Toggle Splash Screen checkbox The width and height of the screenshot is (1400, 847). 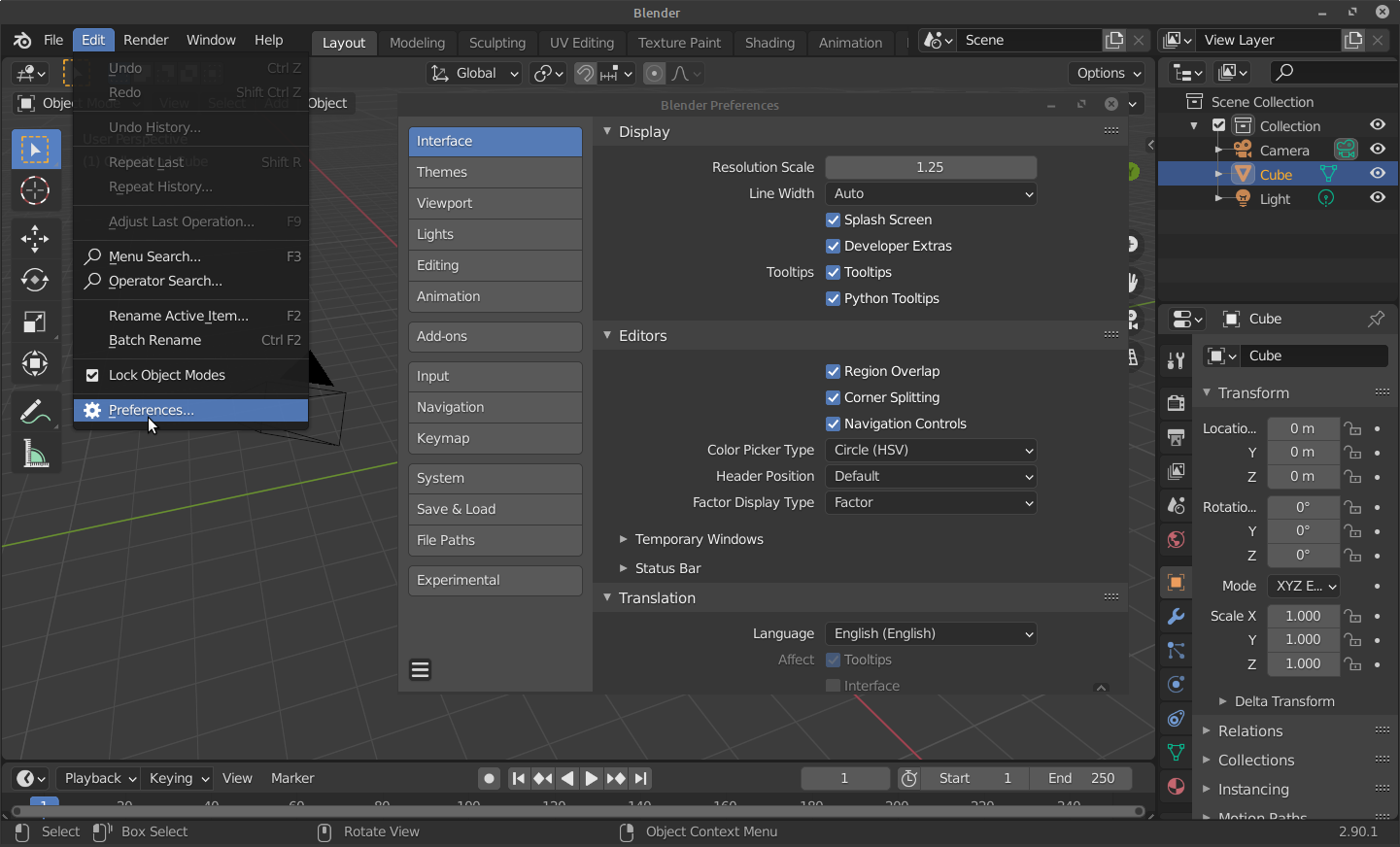[833, 220]
